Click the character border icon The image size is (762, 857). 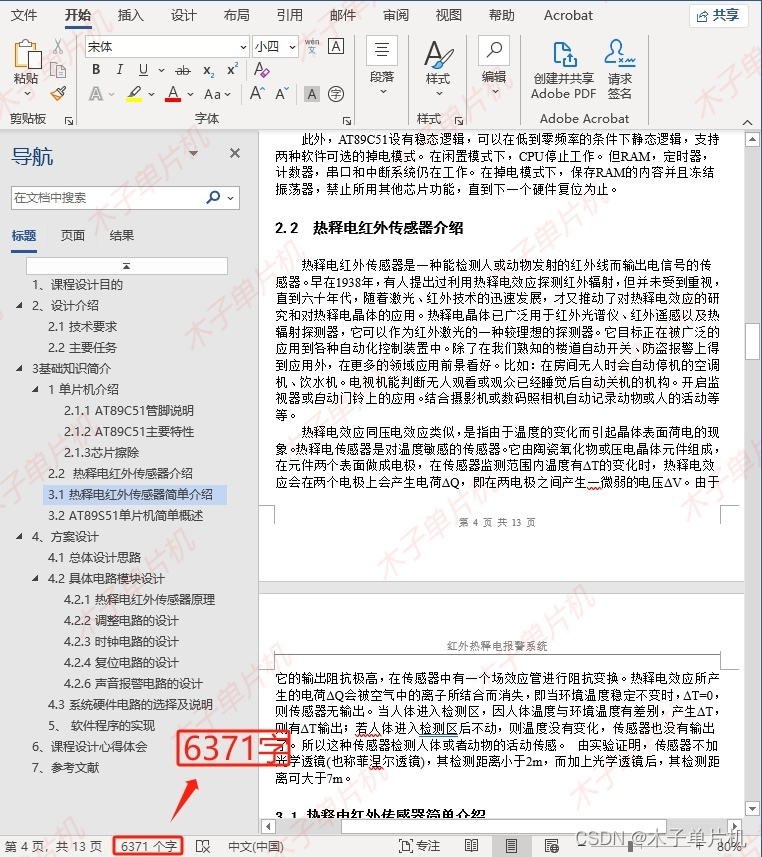pyautogui.click(x=336, y=46)
